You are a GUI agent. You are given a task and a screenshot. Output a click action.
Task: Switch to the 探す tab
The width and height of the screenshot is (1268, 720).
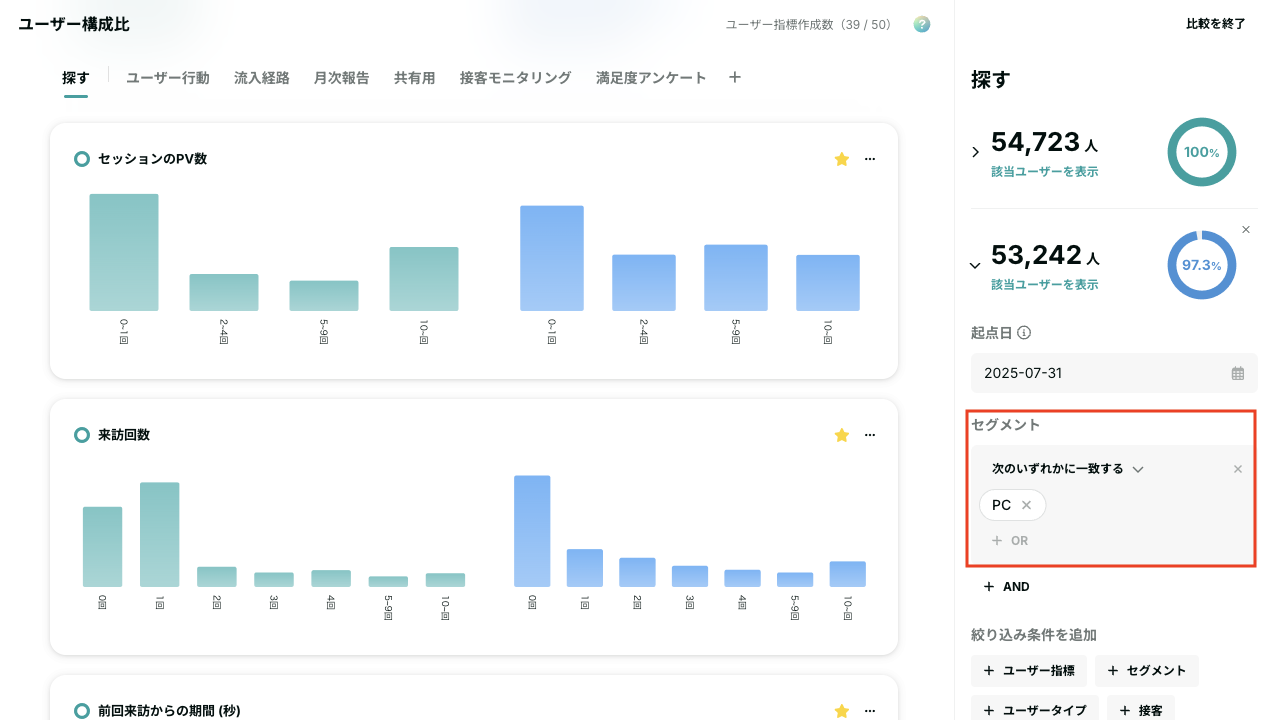coord(76,78)
